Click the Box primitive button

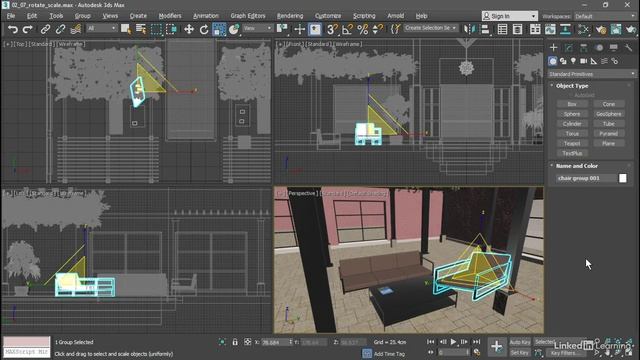pyautogui.click(x=572, y=104)
